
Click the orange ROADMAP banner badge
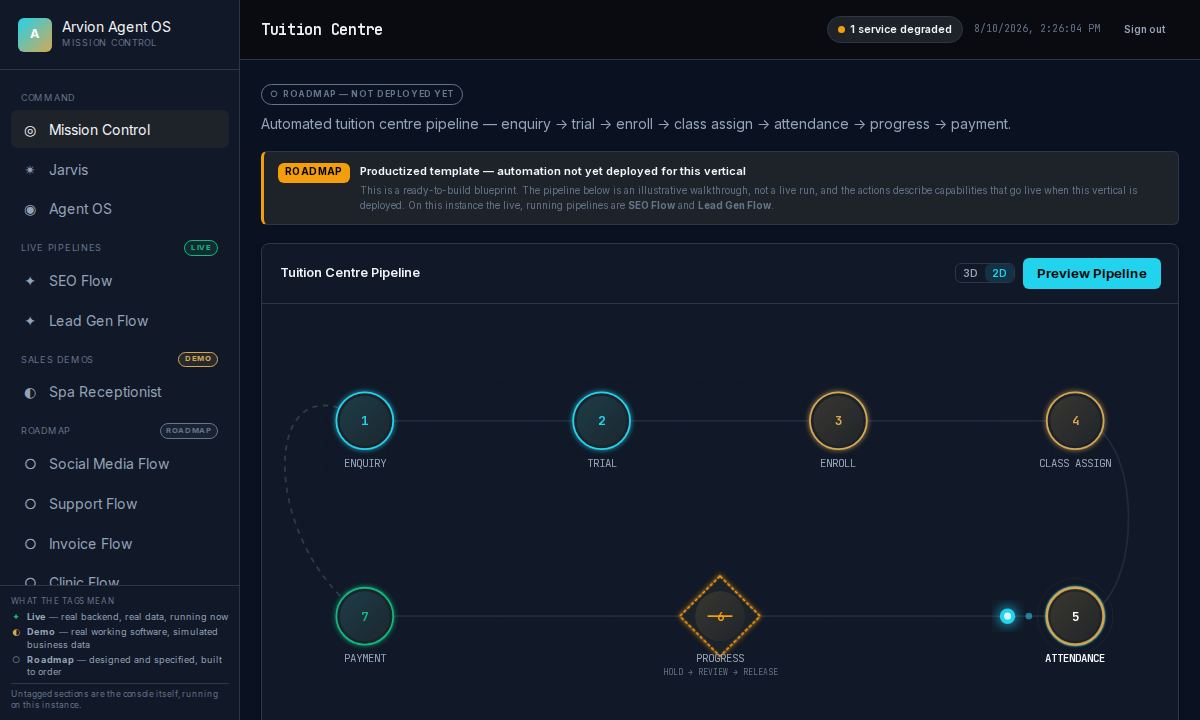click(x=314, y=172)
